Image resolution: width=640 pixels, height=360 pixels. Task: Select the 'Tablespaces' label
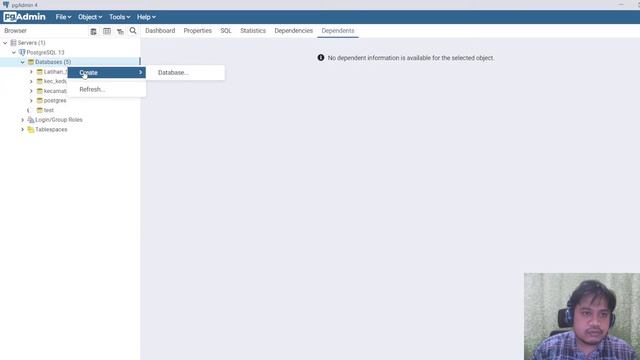(x=51, y=129)
